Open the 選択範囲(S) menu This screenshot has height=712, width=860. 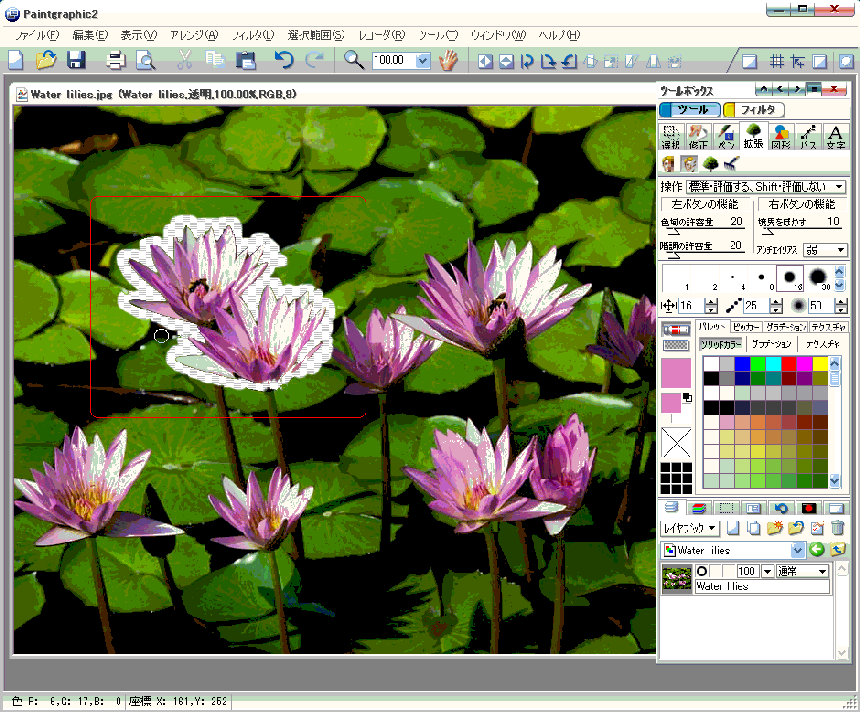tap(316, 35)
